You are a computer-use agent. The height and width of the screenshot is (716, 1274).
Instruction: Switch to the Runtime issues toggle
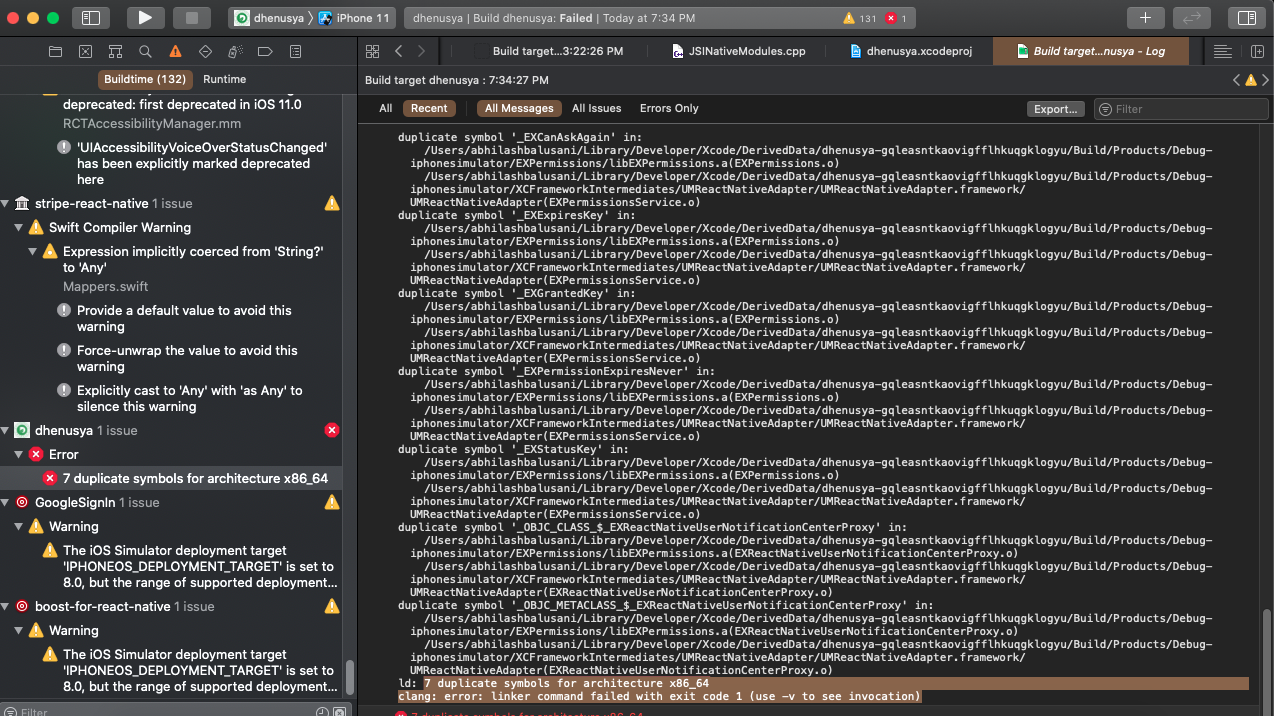[x=224, y=79]
